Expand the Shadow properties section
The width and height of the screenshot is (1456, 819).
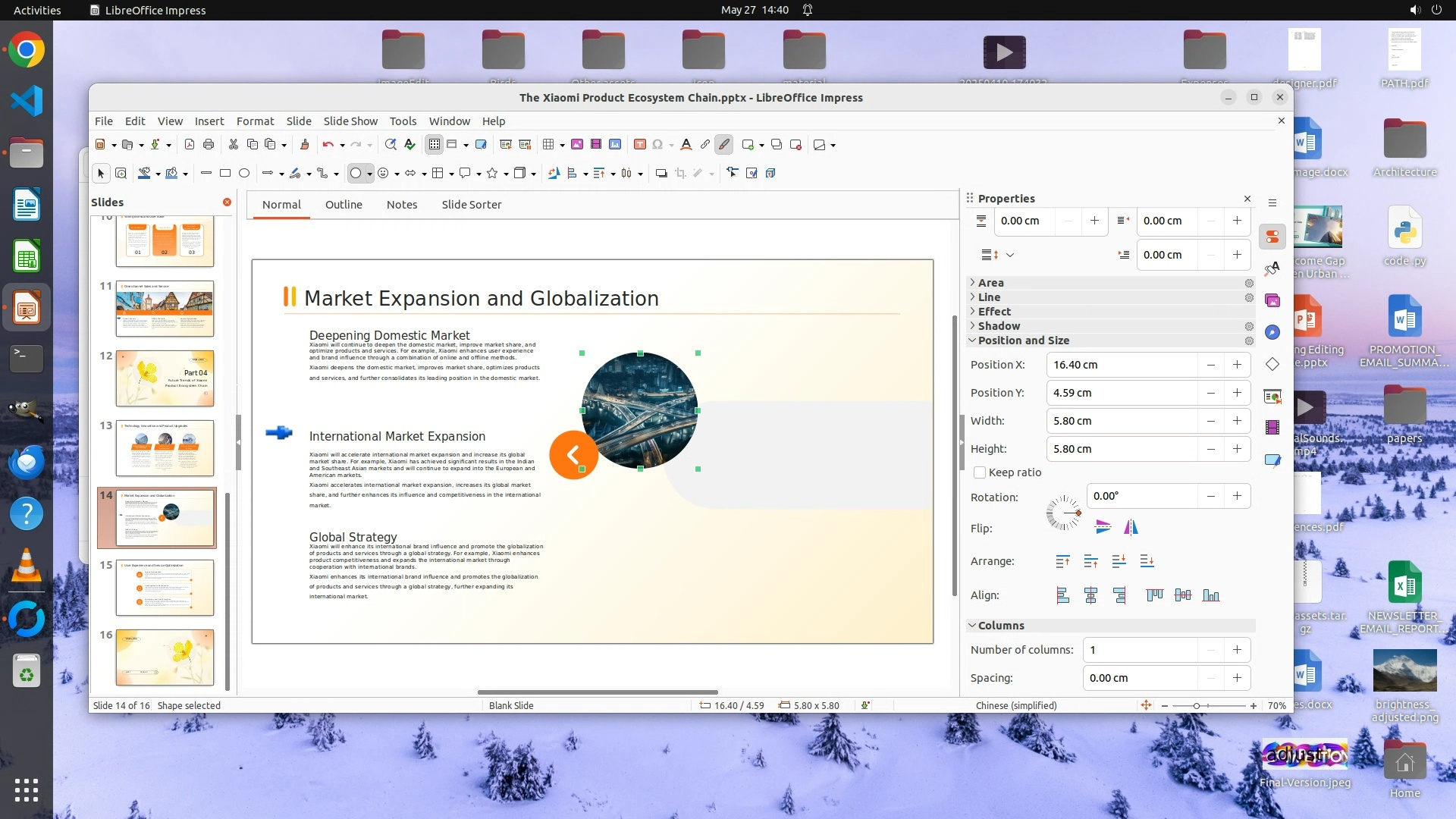point(998,325)
